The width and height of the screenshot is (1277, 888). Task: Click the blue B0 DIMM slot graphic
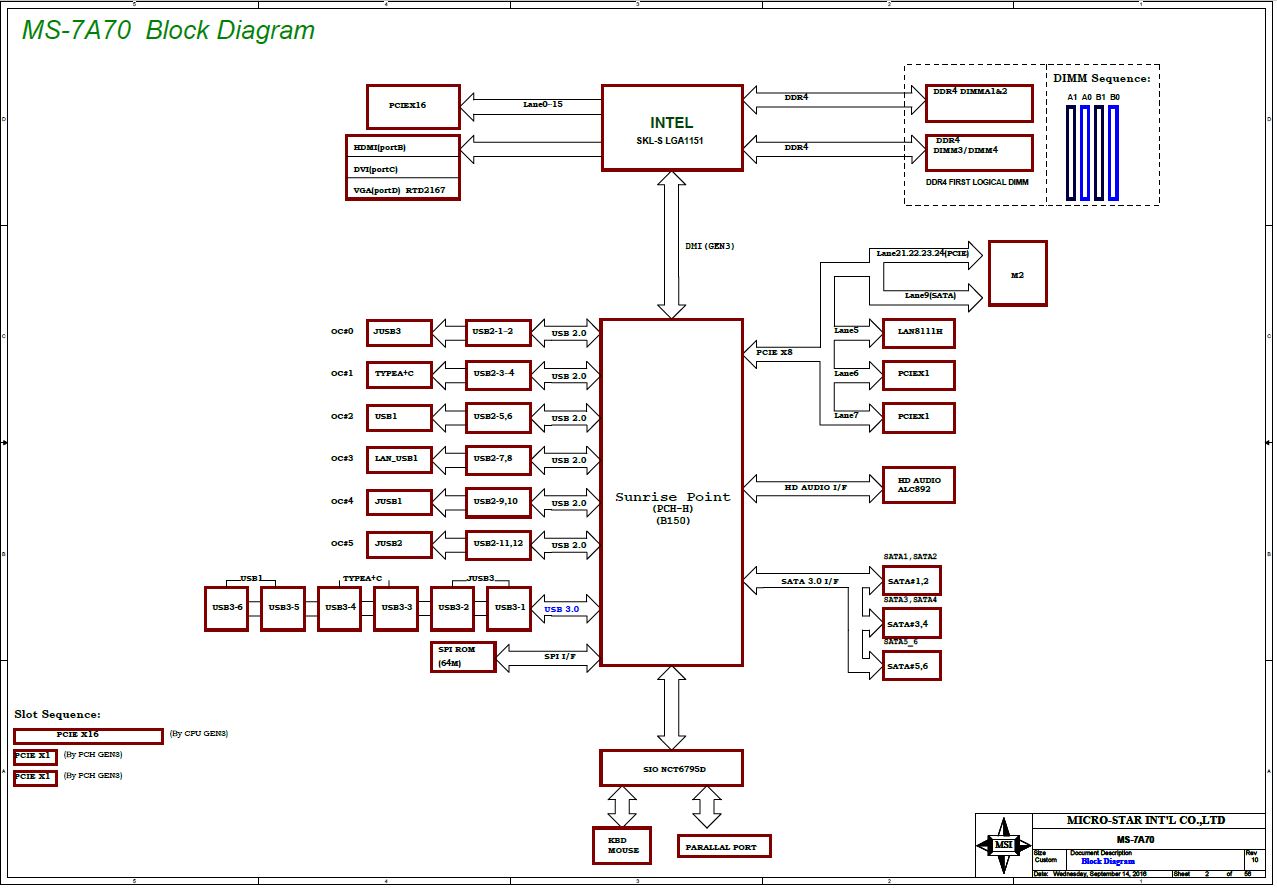[x=1113, y=152]
